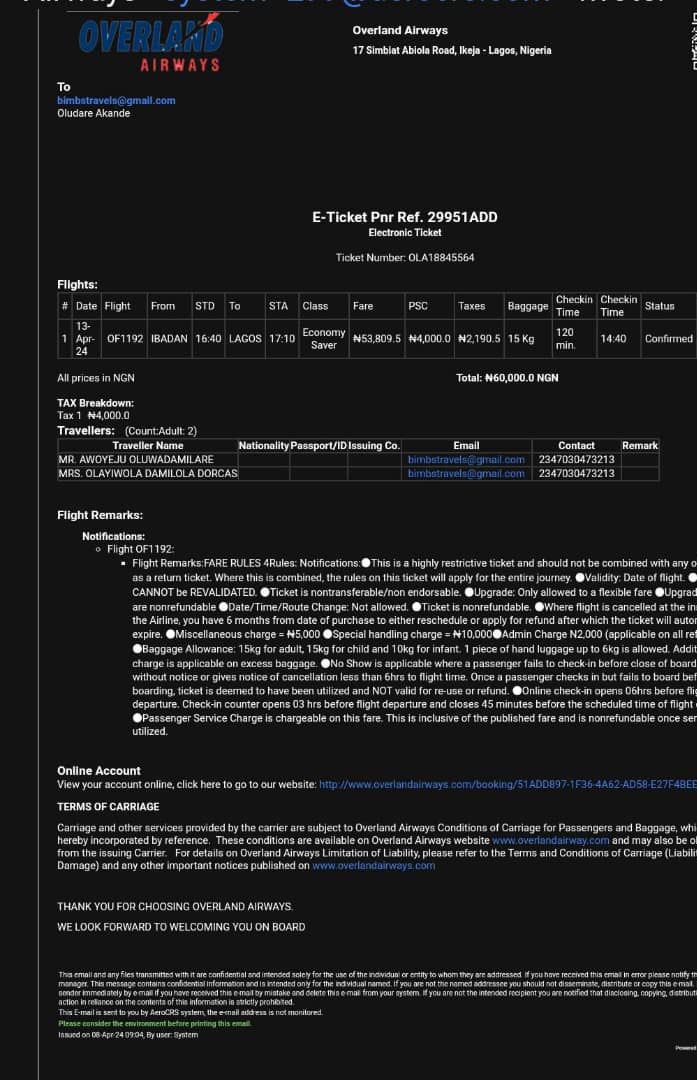Click Mrs. Olayiwola's contact number 2347030473213
Viewport: 697px width, 1080px height.
(x=576, y=473)
